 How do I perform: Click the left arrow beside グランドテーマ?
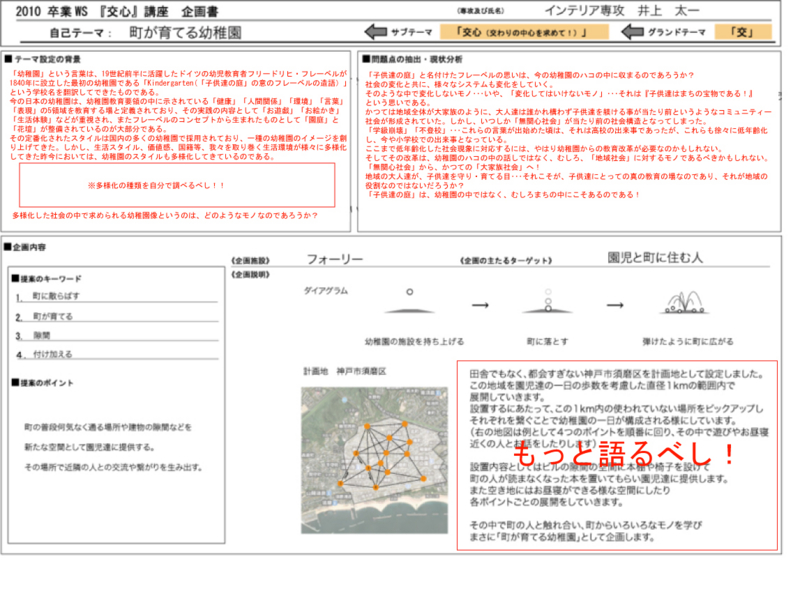pyautogui.click(x=633, y=32)
